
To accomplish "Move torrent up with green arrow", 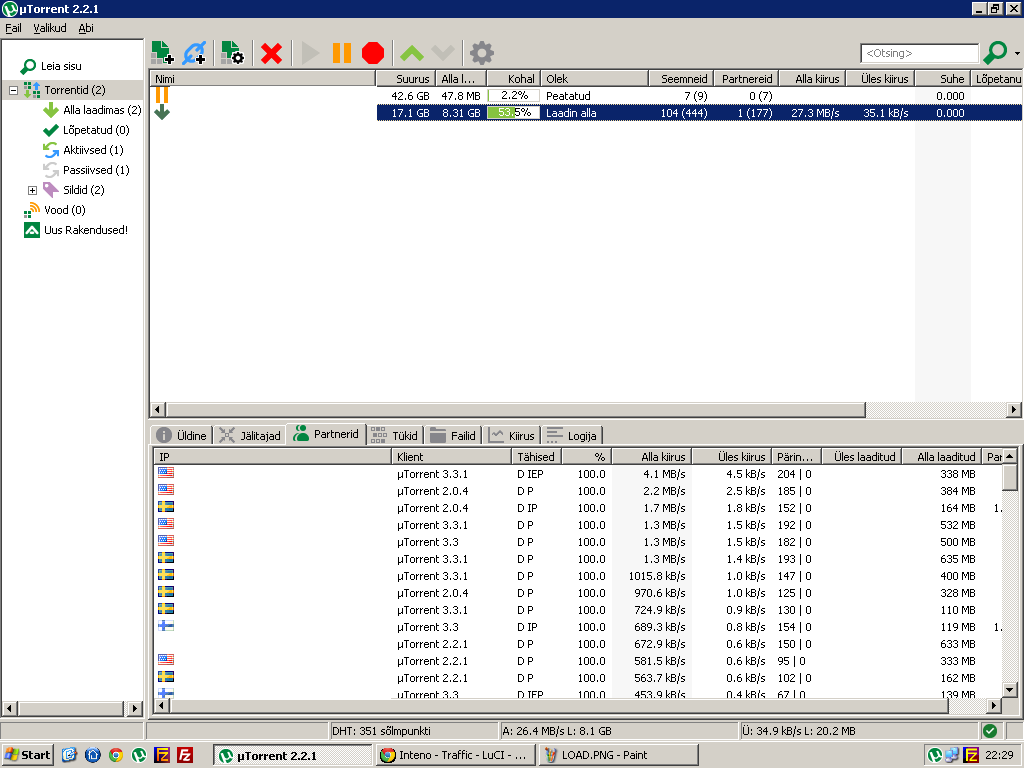I will 411,53.
